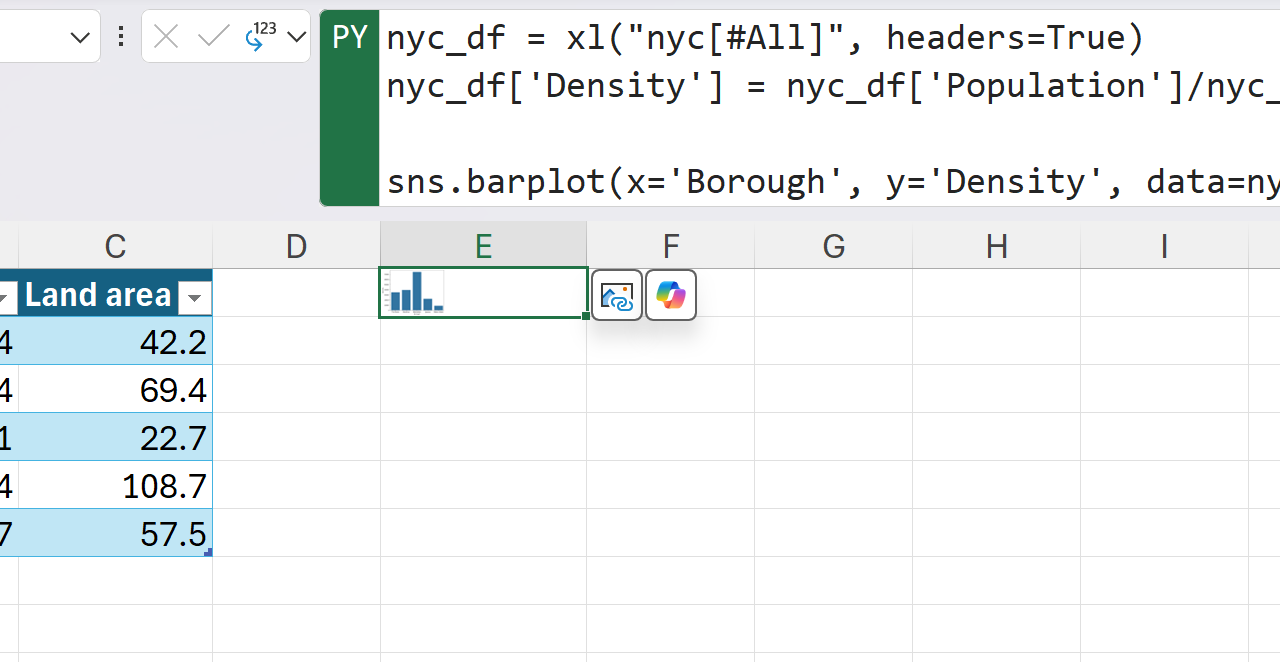Commit the formula with the checkmark icon

213,37
